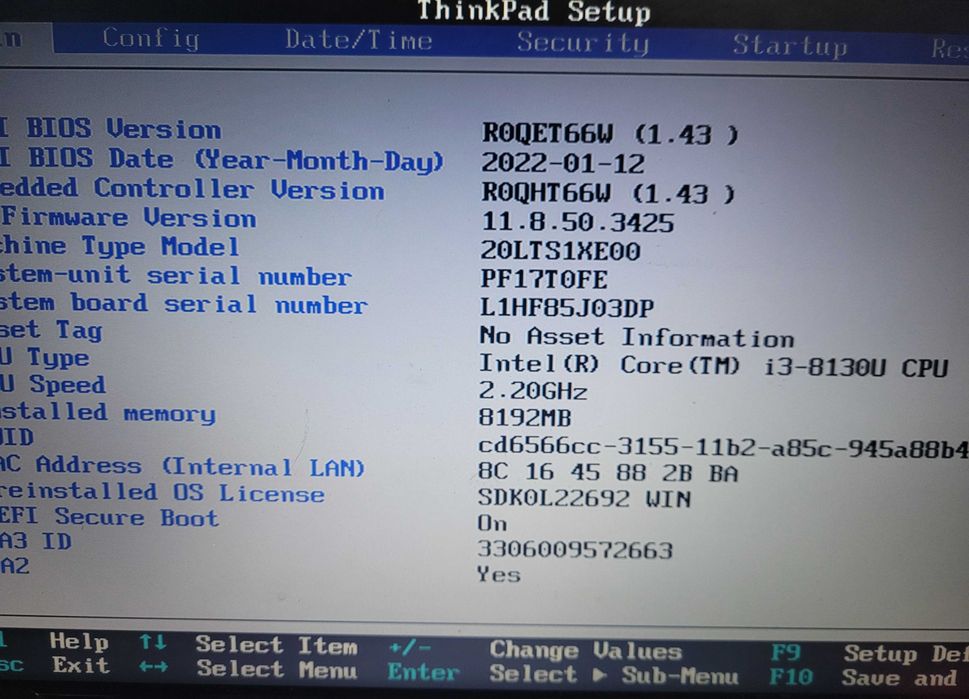Switch to the Config tab
This screenshot has width=969, height=699.
pyautogui.click(x=151, y=39)
